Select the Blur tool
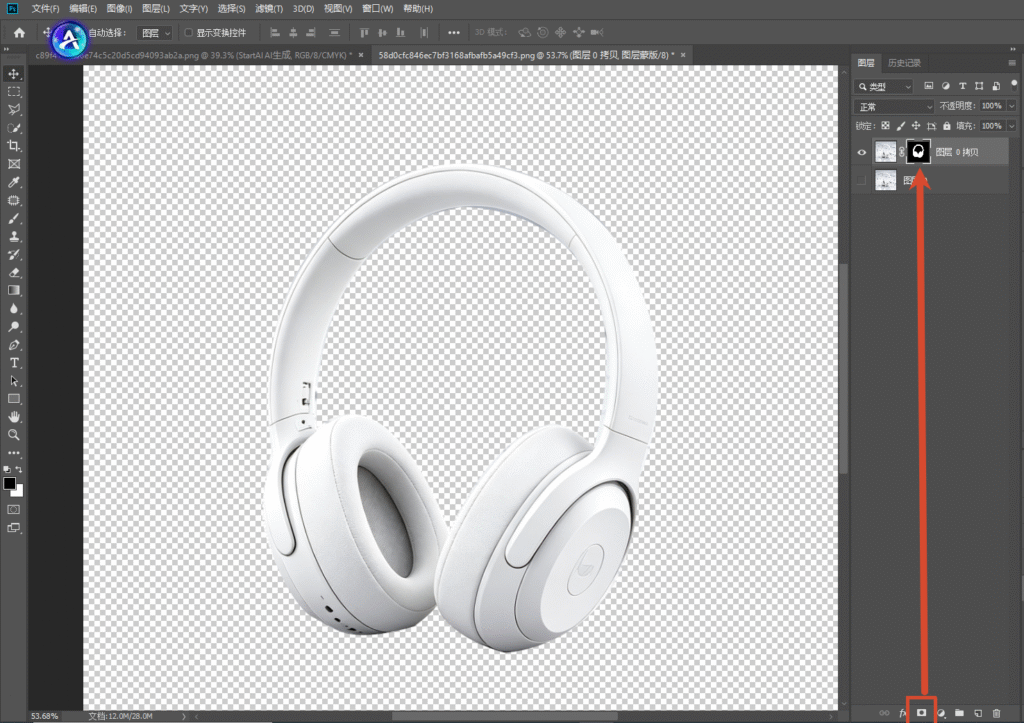The height and width of the screenshot is (723, 1024). (x=14, y=308)
